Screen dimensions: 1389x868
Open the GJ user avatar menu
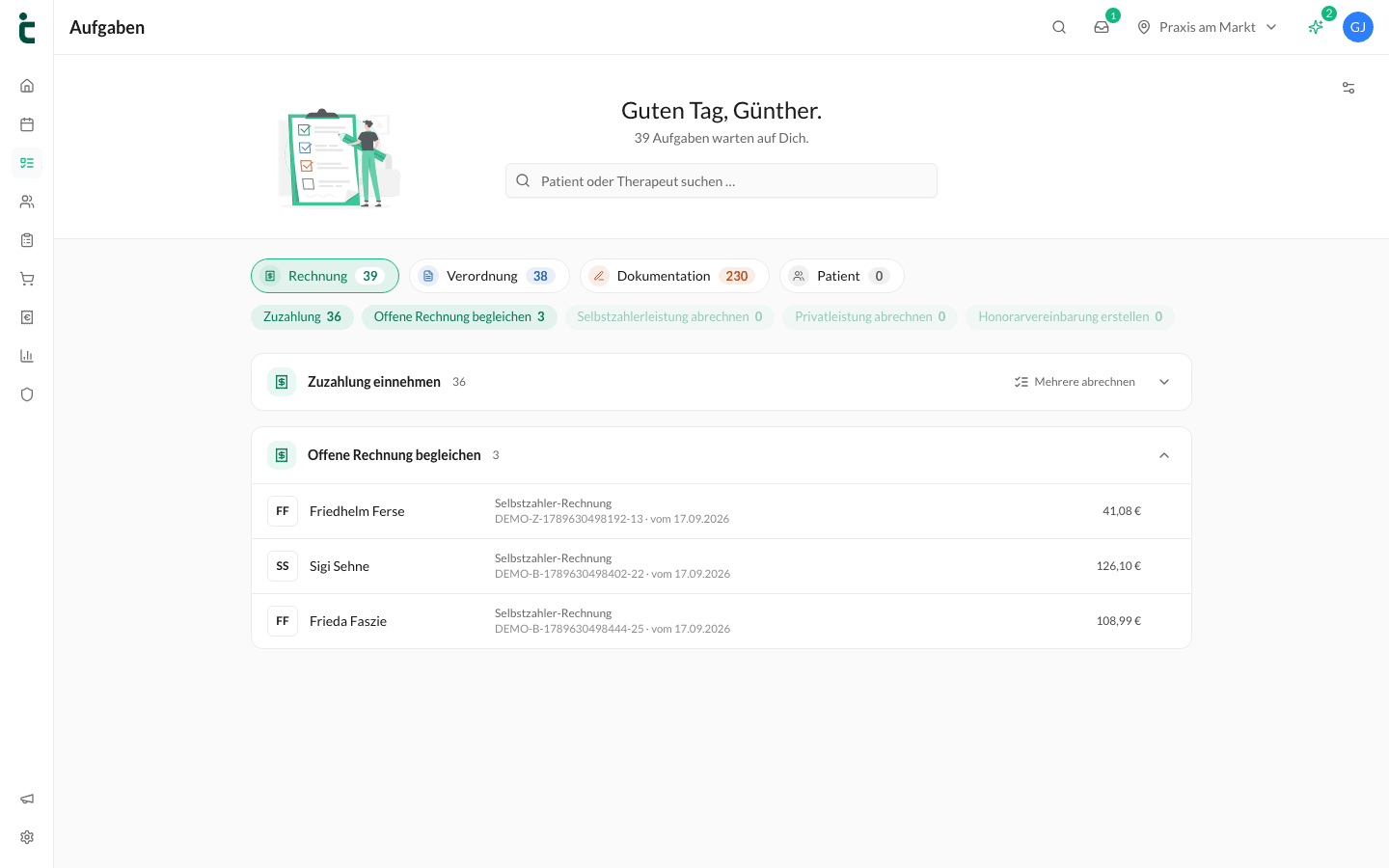[1358, 27]
